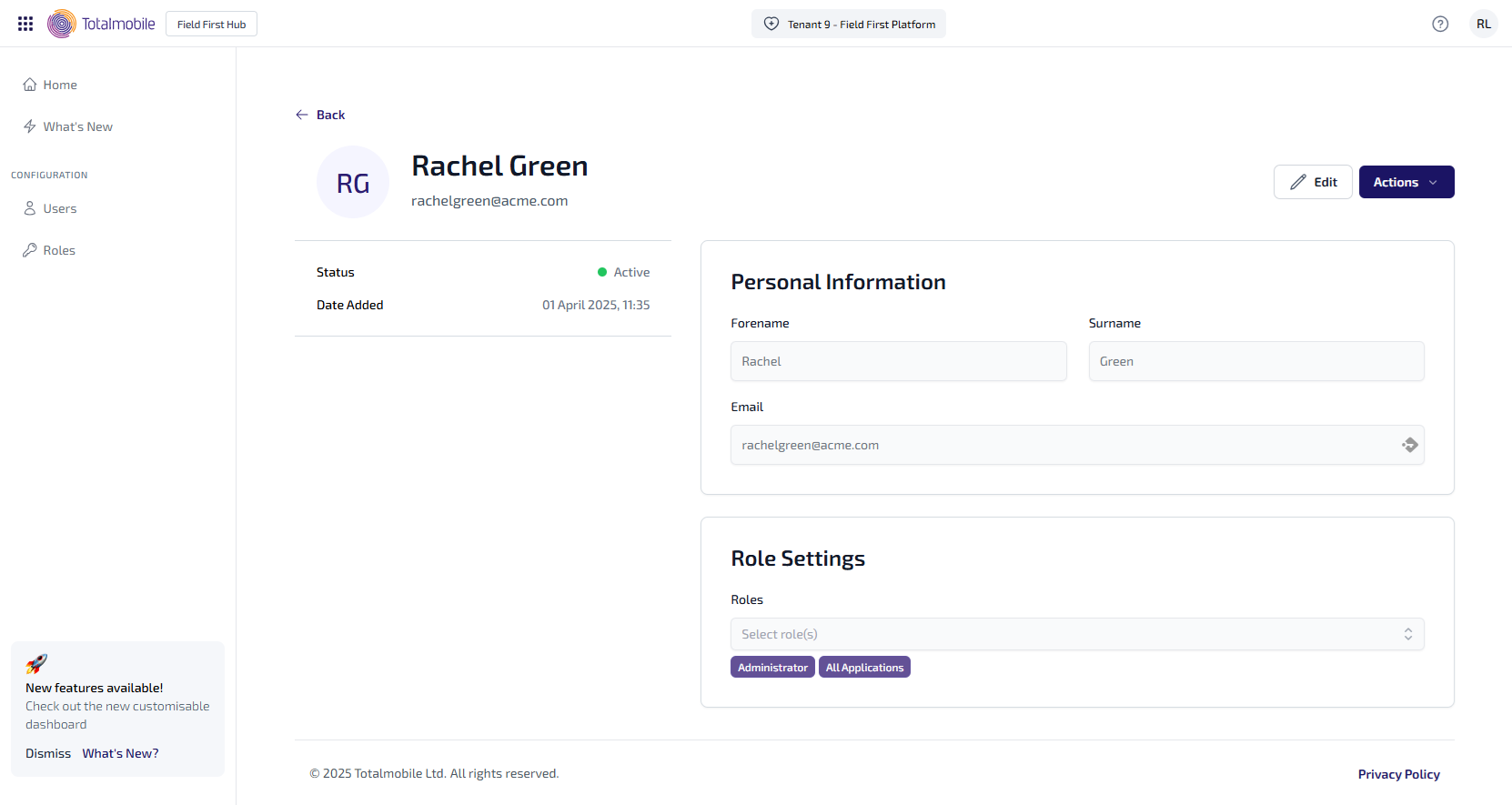Click the password manager icon in Email field

click(x=1409, y=445)
